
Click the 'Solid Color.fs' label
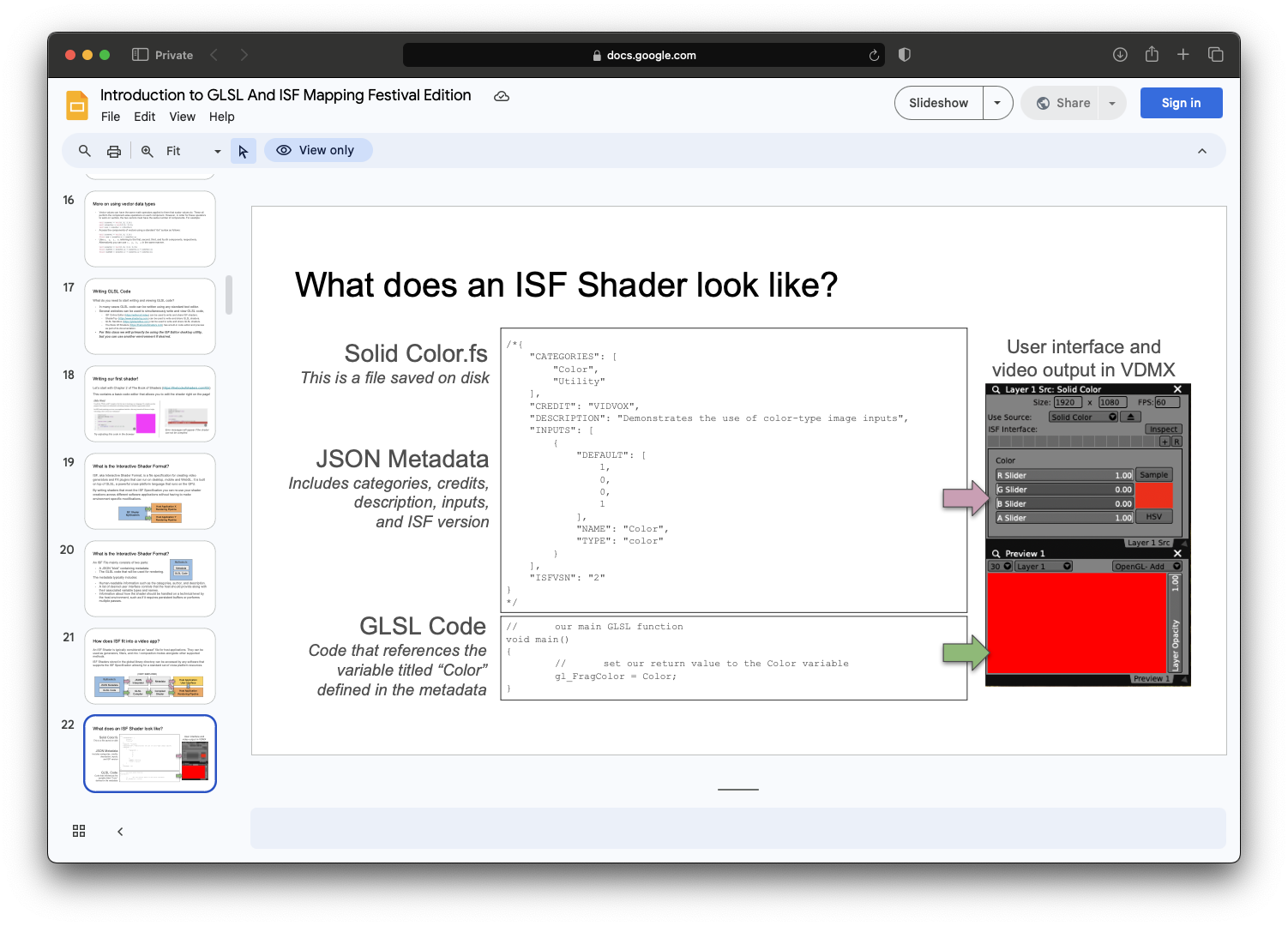click(416, 353)
